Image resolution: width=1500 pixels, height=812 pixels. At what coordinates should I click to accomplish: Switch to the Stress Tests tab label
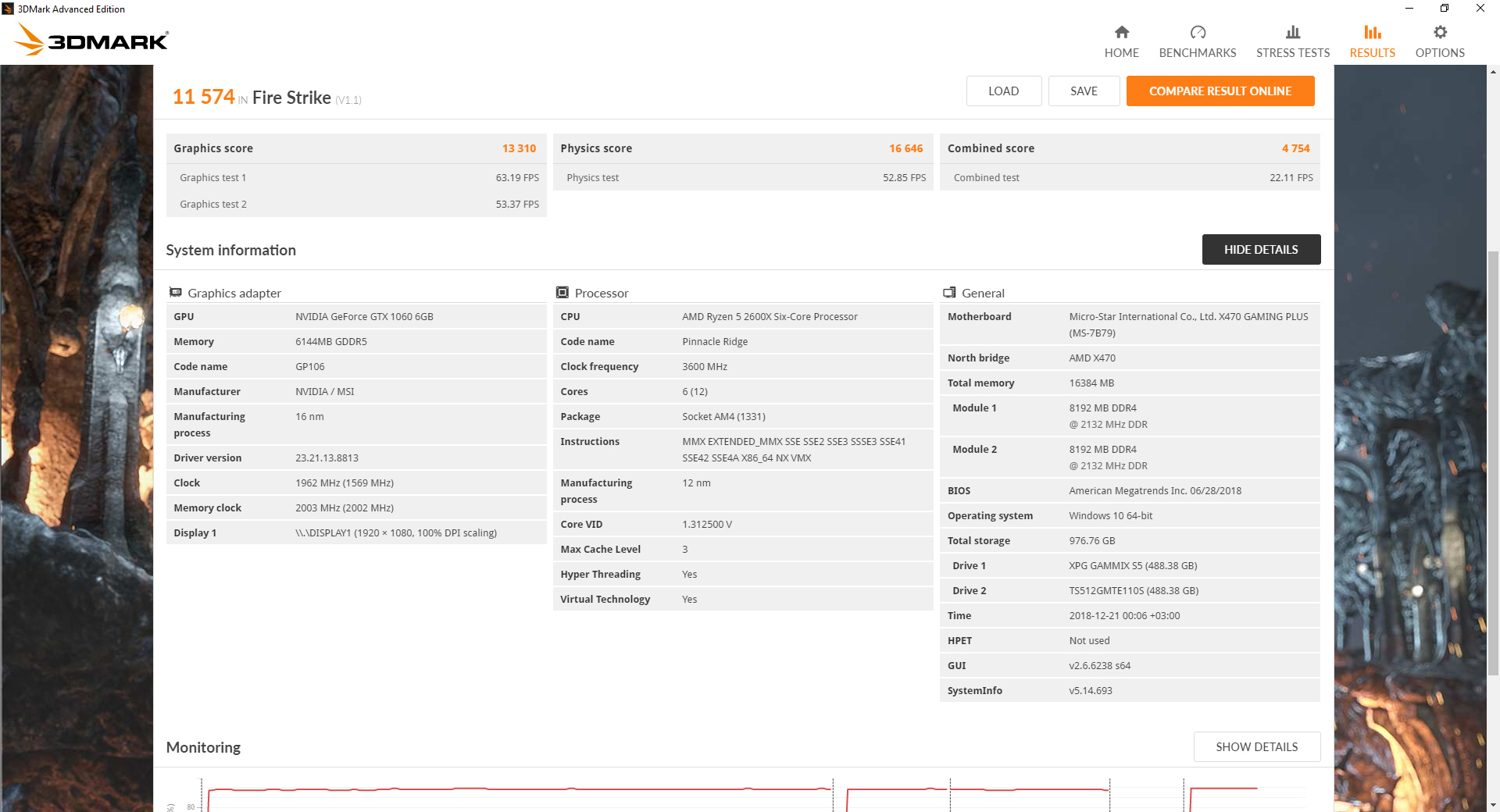1293,53
